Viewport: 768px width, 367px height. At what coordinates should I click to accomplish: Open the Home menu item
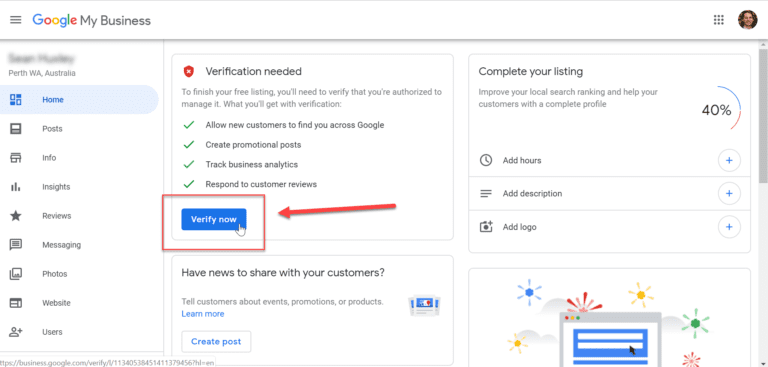pyautogui.click(x=79, y=99)
